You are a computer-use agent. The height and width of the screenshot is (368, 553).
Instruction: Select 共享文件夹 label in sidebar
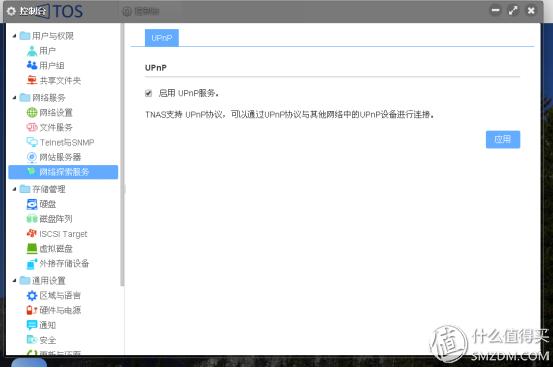pos(60,80)
